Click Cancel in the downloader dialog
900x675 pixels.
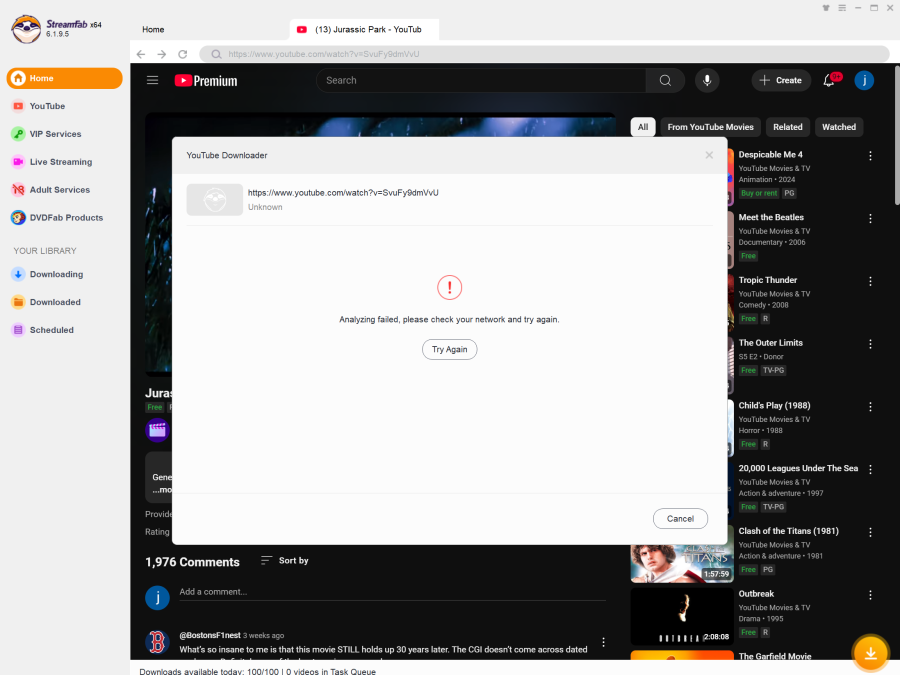pos(680,518)
